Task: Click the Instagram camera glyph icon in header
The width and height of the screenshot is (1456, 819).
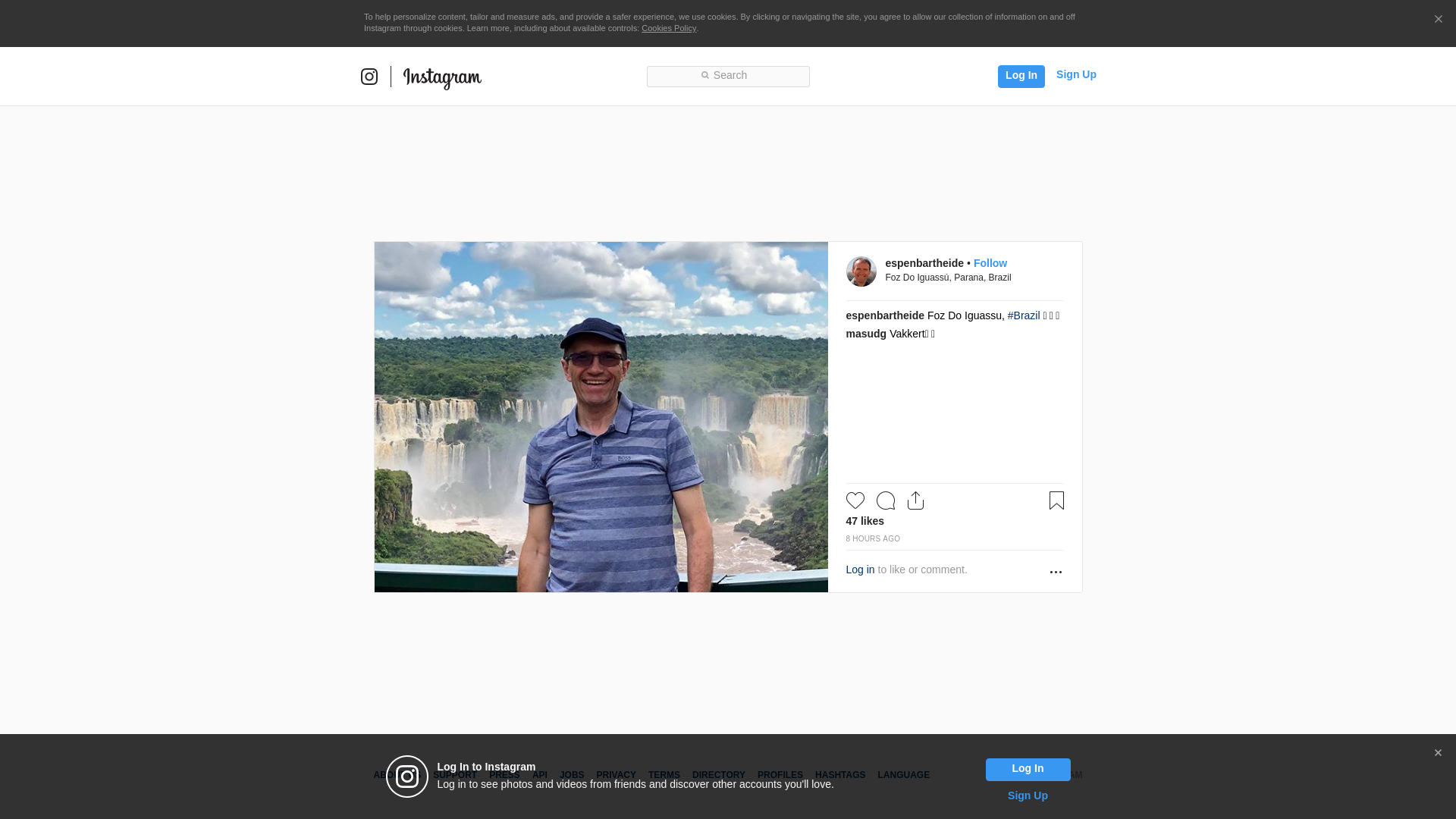Action: [369, 77]
